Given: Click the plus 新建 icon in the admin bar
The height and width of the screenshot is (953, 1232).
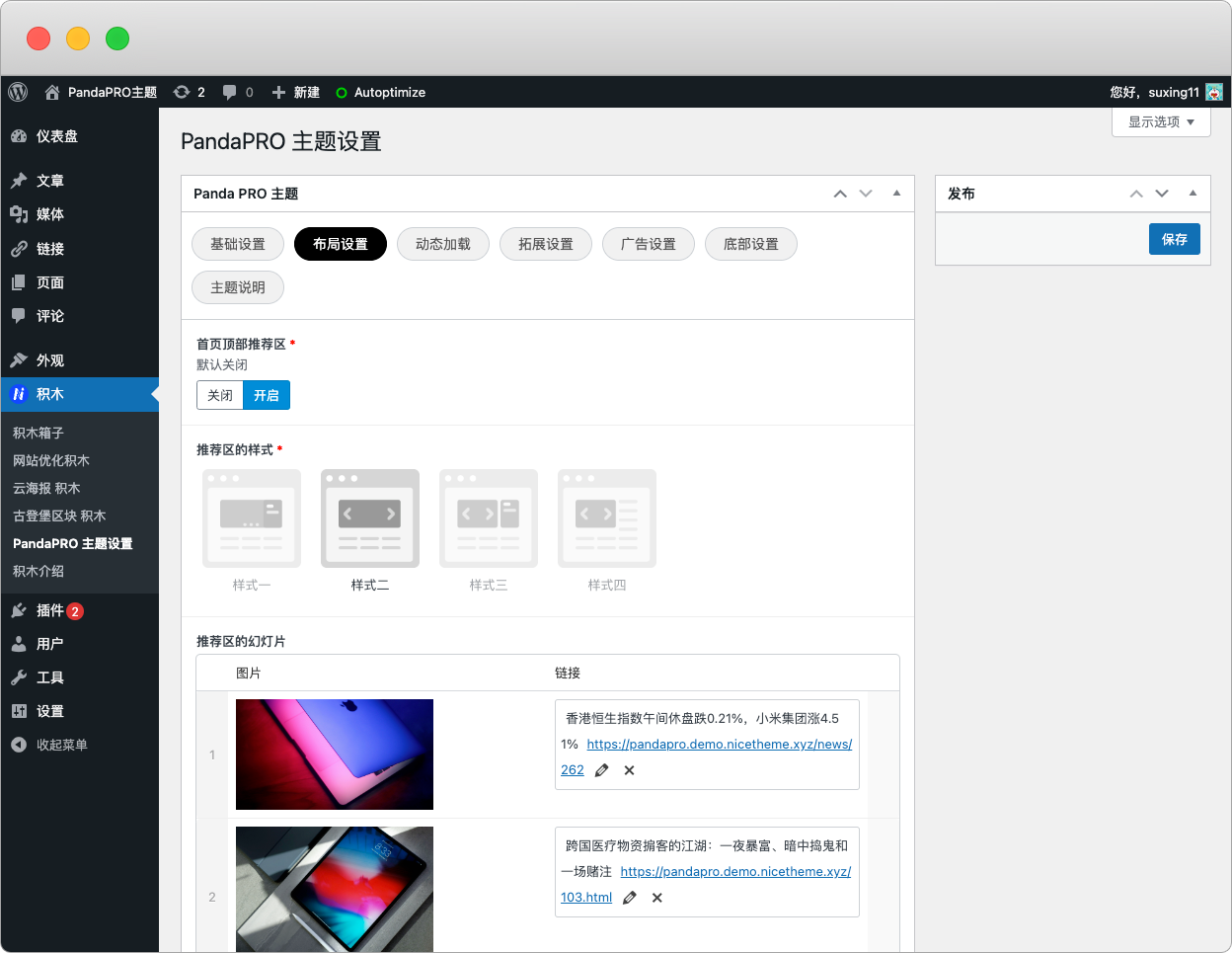Looking at the screenshot, I should pyautogui.click(x=278, y=92).
